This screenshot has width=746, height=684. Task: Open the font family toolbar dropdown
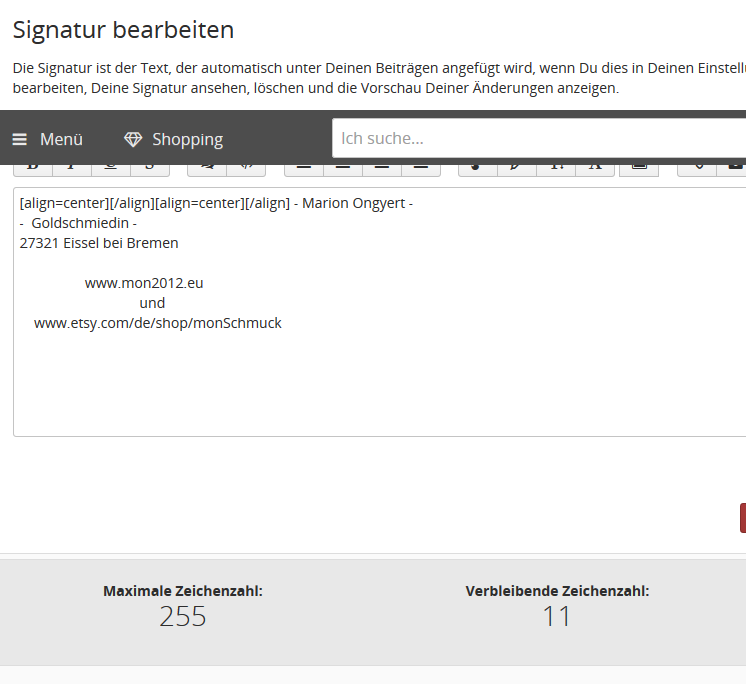(595, 166)
